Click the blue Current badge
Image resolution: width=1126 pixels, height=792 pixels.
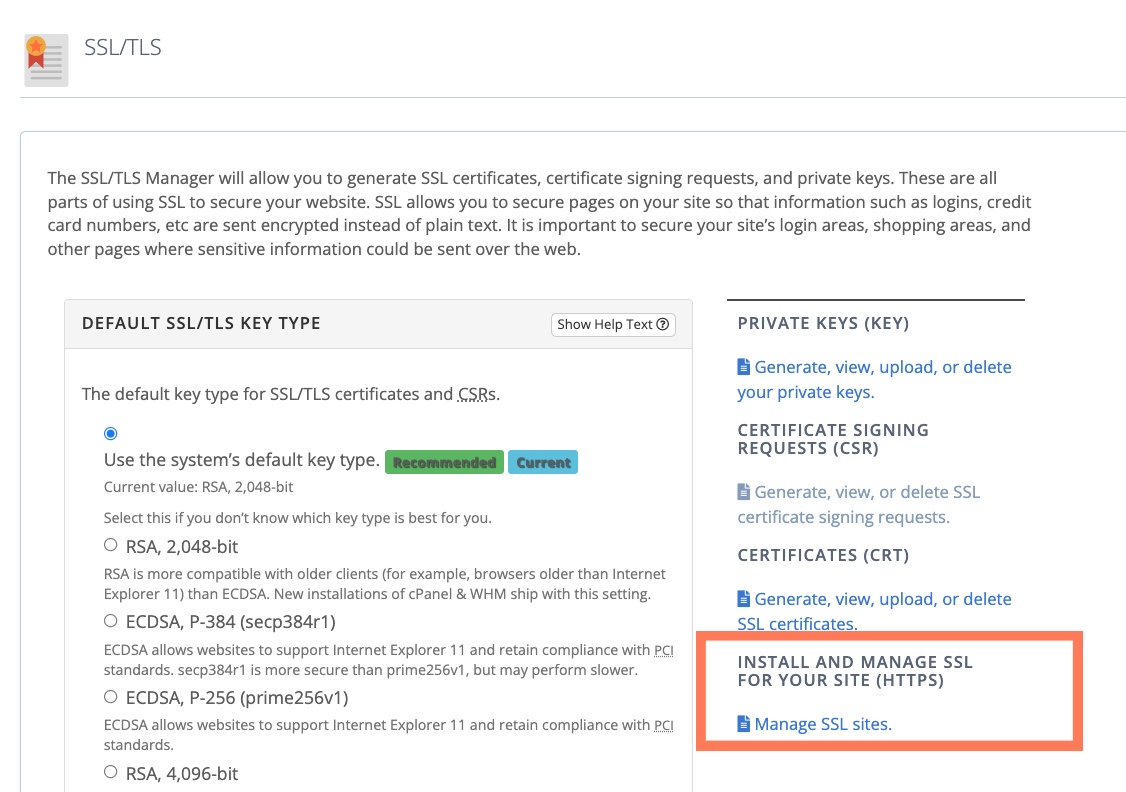click(x=542, y=462)
